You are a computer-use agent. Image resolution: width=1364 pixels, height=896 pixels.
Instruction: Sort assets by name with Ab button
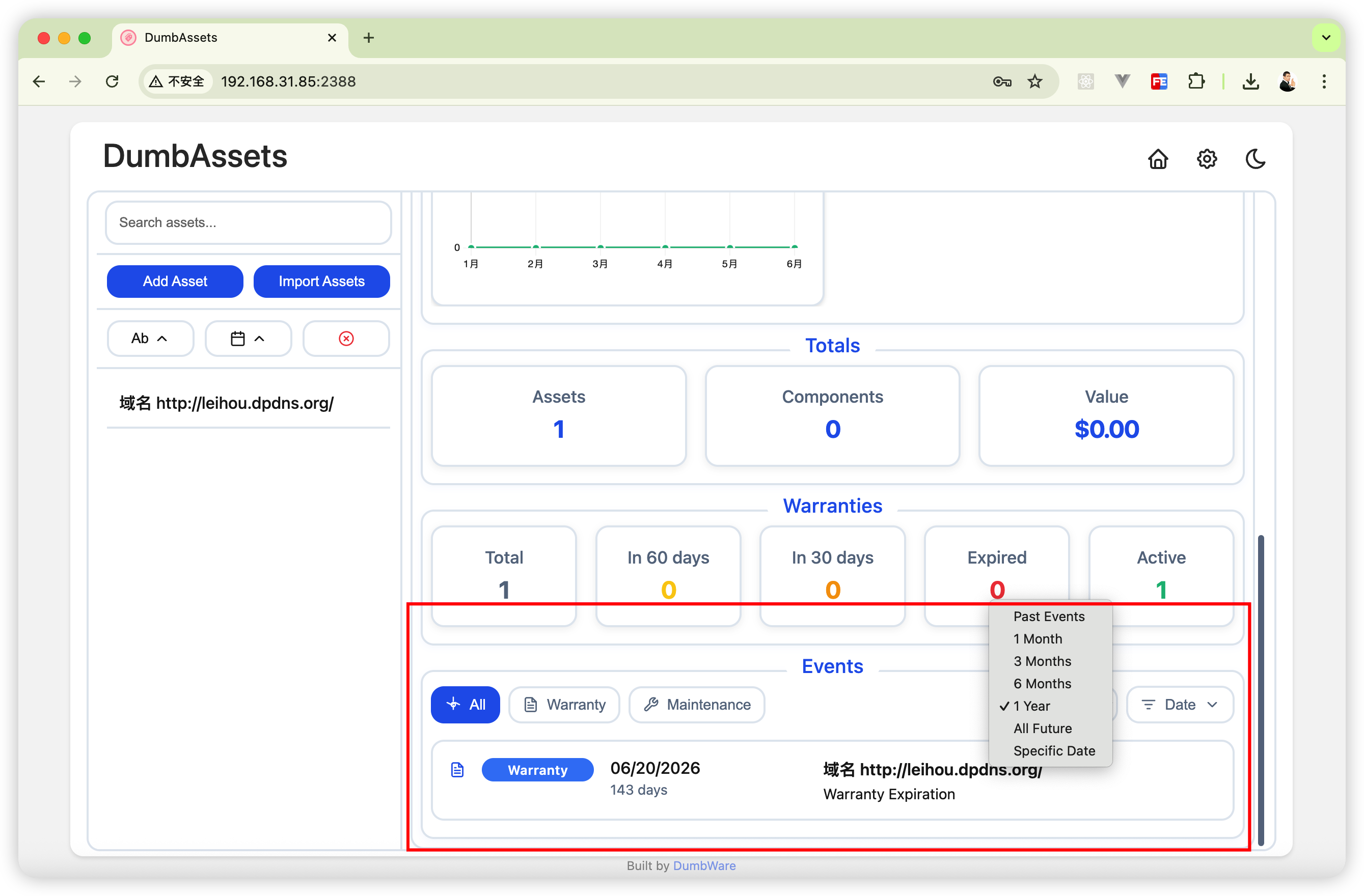point(150,339)
